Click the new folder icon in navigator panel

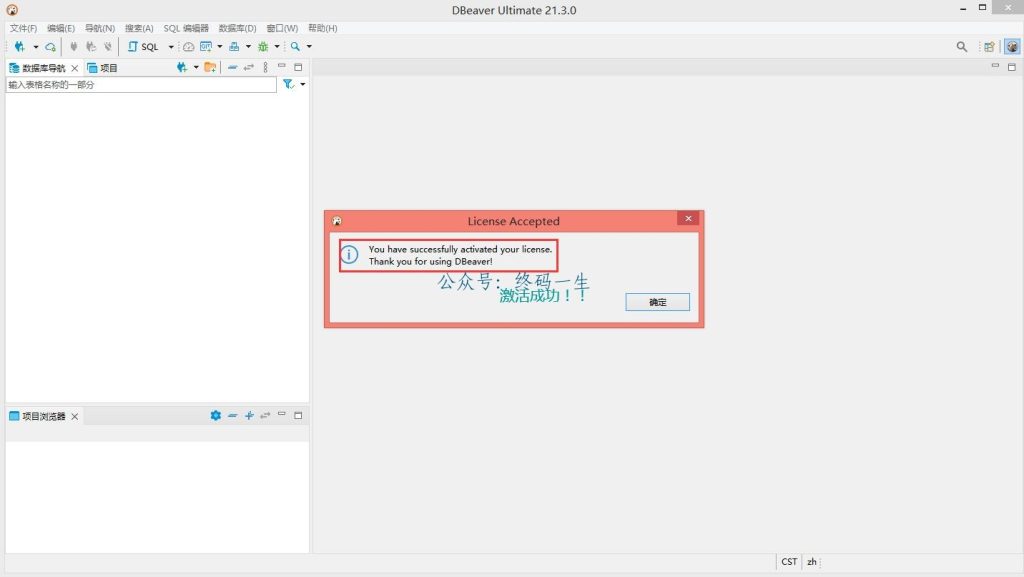pos(210,67)
